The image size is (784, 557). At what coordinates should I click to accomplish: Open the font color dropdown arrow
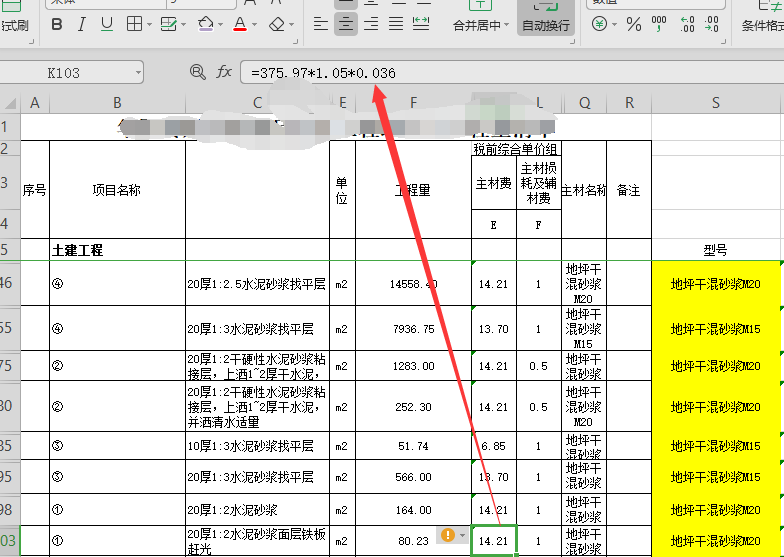click(254, 24)
